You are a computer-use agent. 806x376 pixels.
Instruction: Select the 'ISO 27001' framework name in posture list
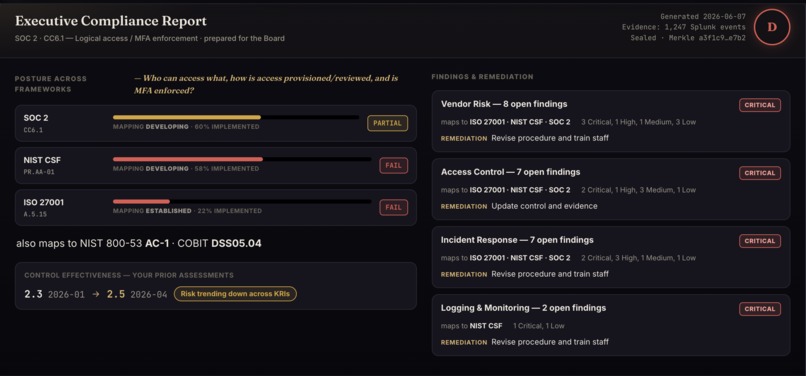(44, 202)
